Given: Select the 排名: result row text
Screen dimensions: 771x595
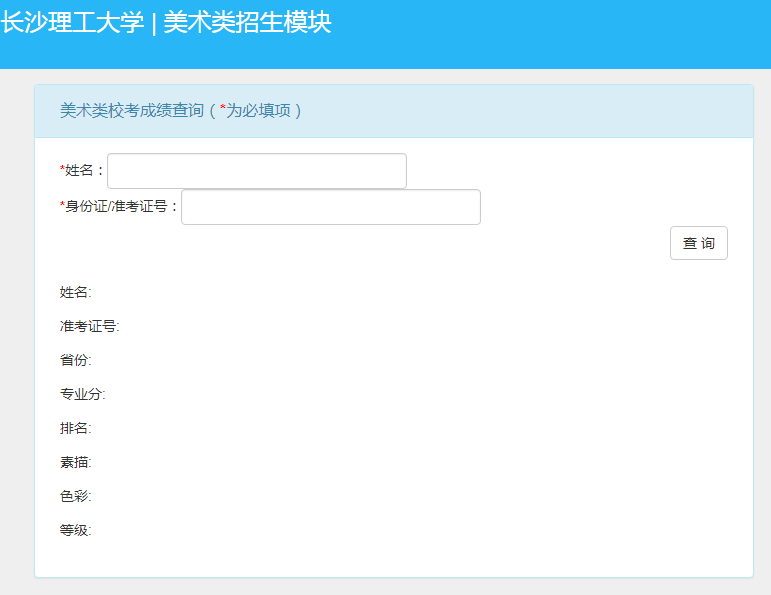Looking at the screenshot, I should tap(76, 428).
